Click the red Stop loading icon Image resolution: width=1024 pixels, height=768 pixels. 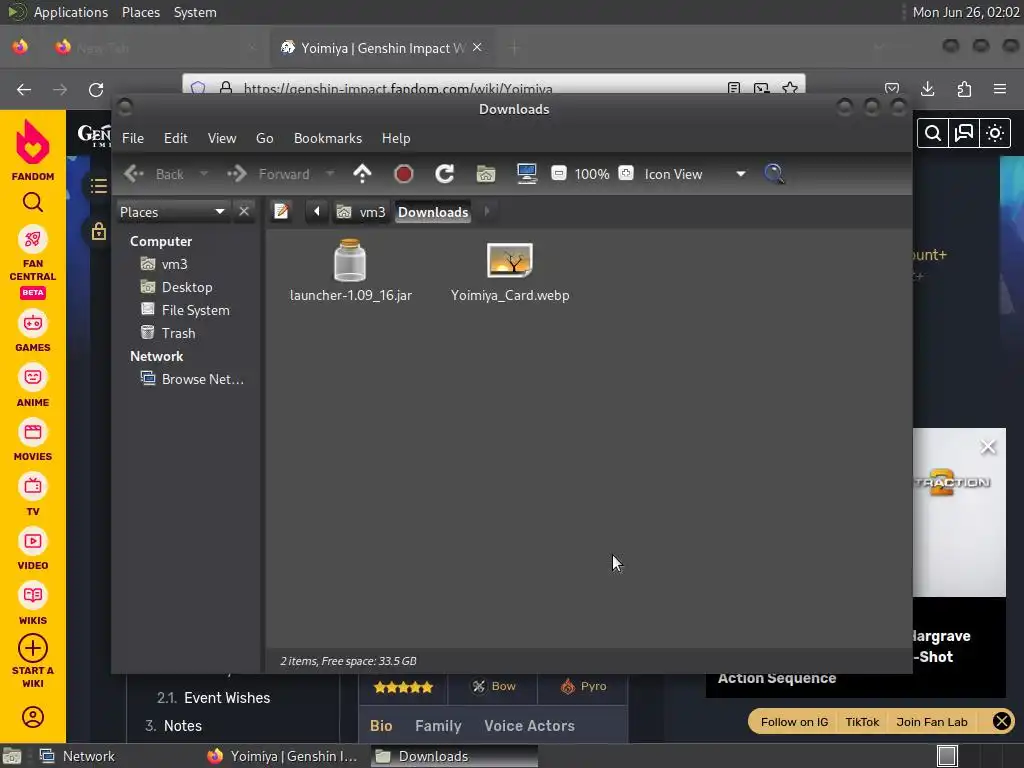coord(404,174)
